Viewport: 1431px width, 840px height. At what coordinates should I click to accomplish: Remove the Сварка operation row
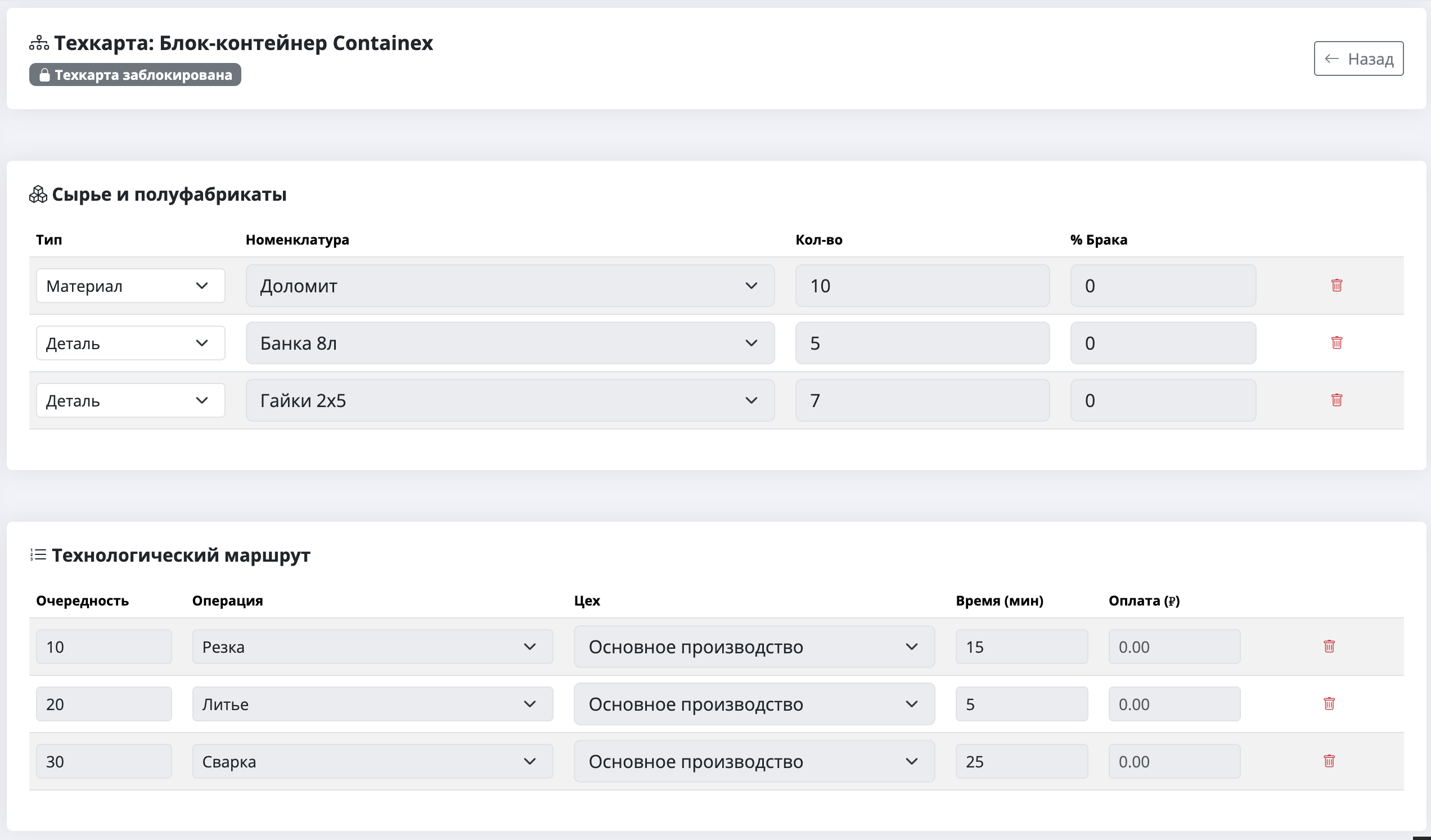click(1329, 761)
